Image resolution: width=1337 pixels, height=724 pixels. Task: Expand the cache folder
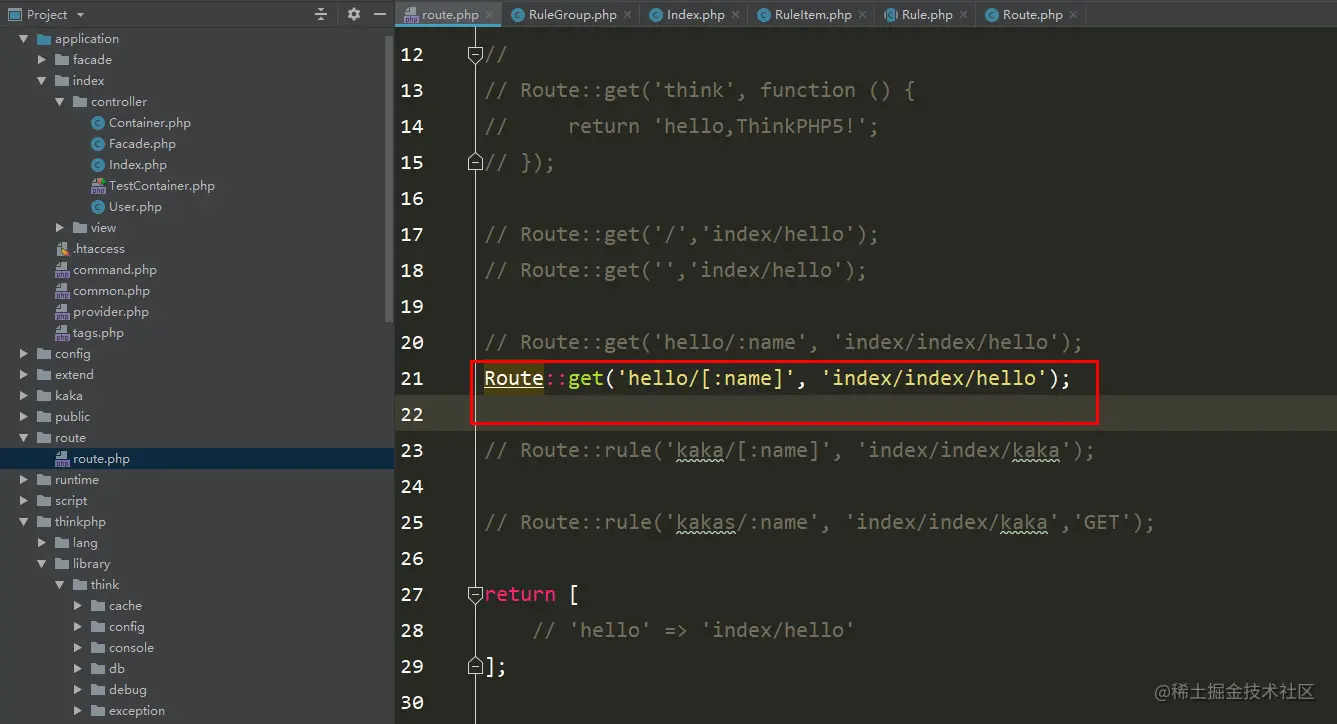(78, 606)
